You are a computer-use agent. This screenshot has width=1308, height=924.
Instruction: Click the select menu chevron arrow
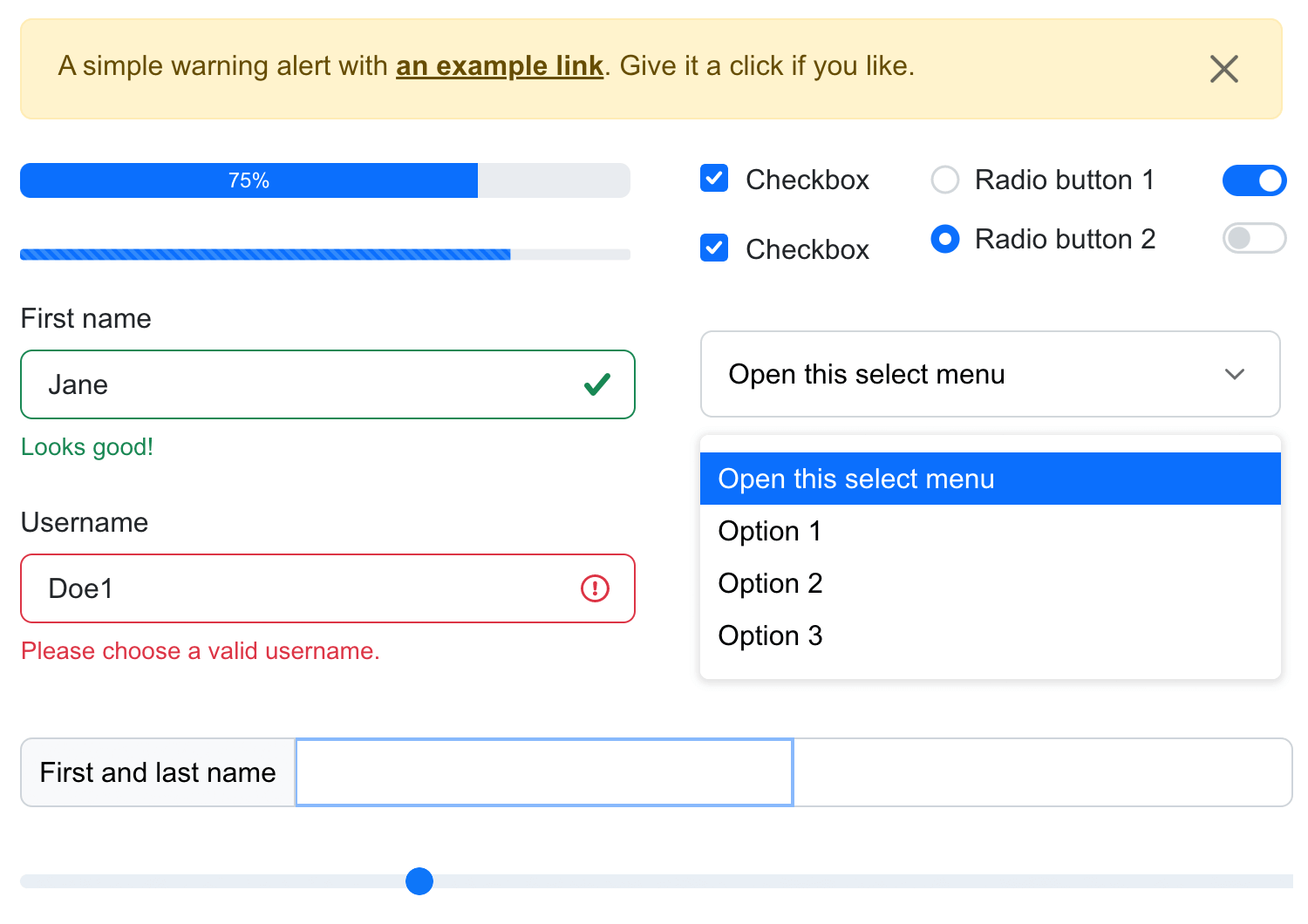click(1235, 374)
